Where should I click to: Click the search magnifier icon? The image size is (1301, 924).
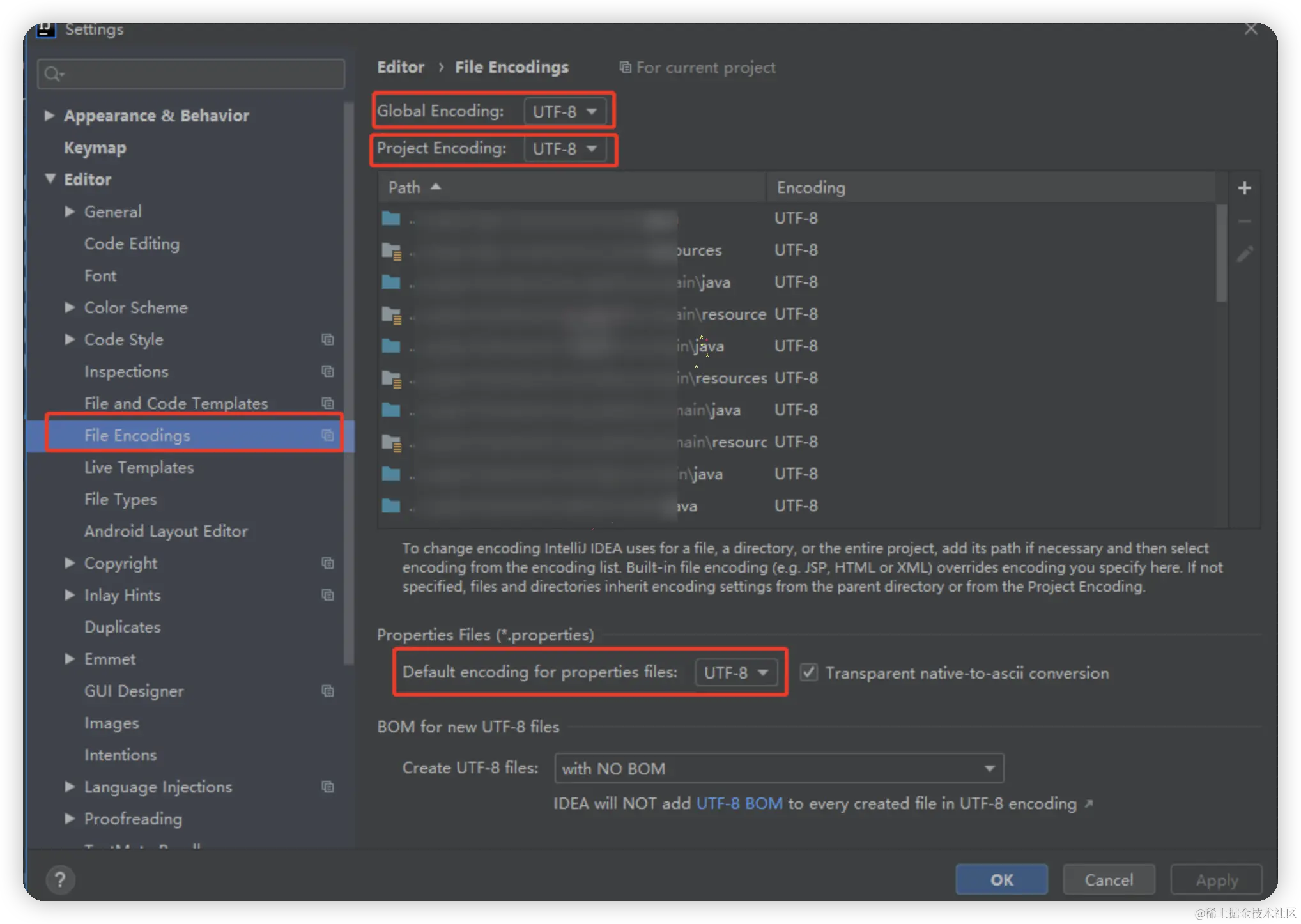click(53, 74)
